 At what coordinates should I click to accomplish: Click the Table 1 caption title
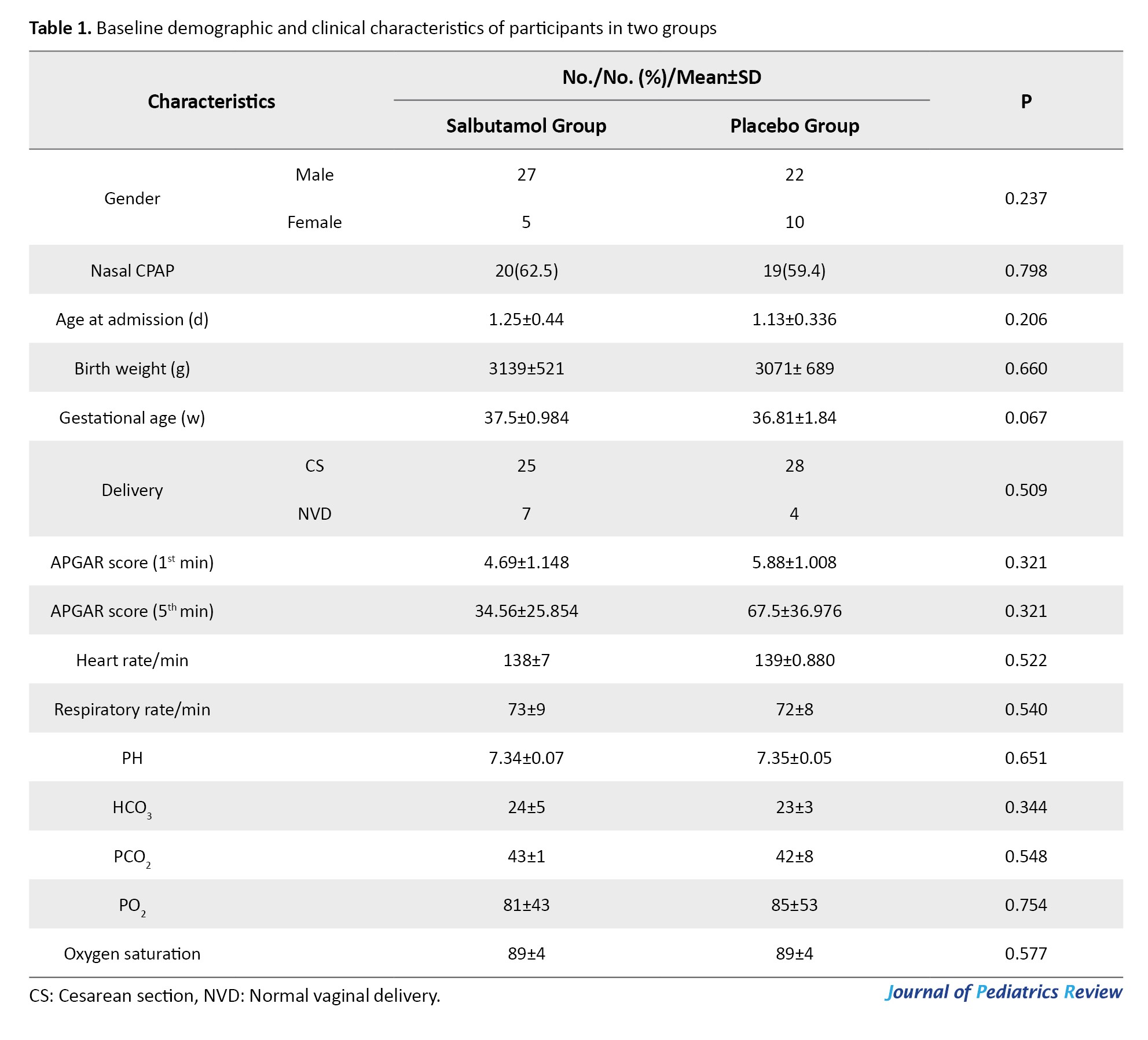(372, 28)
